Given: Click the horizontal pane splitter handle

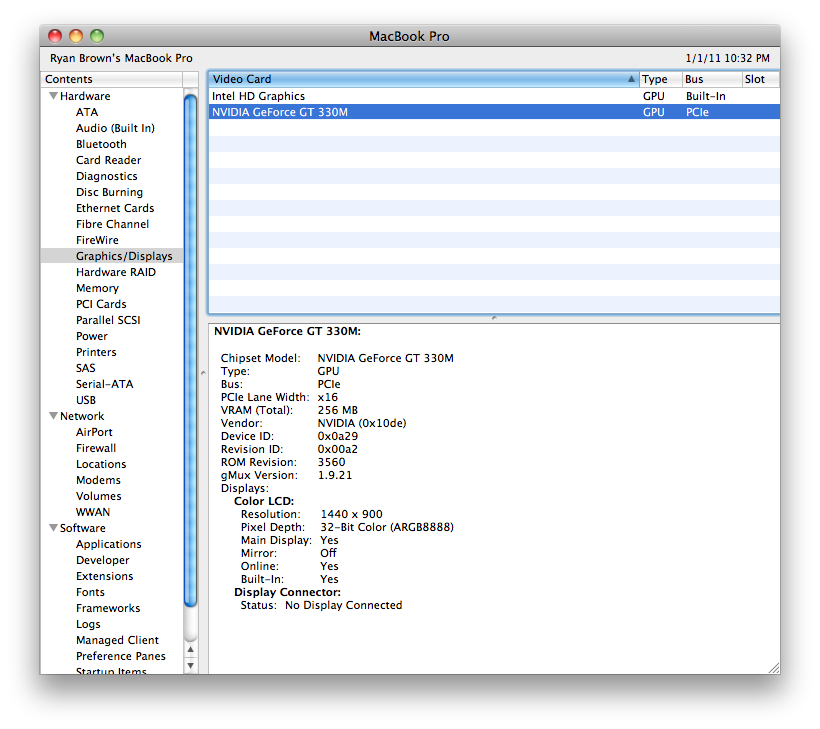Looking at the screenshot, I should point(494,318).
